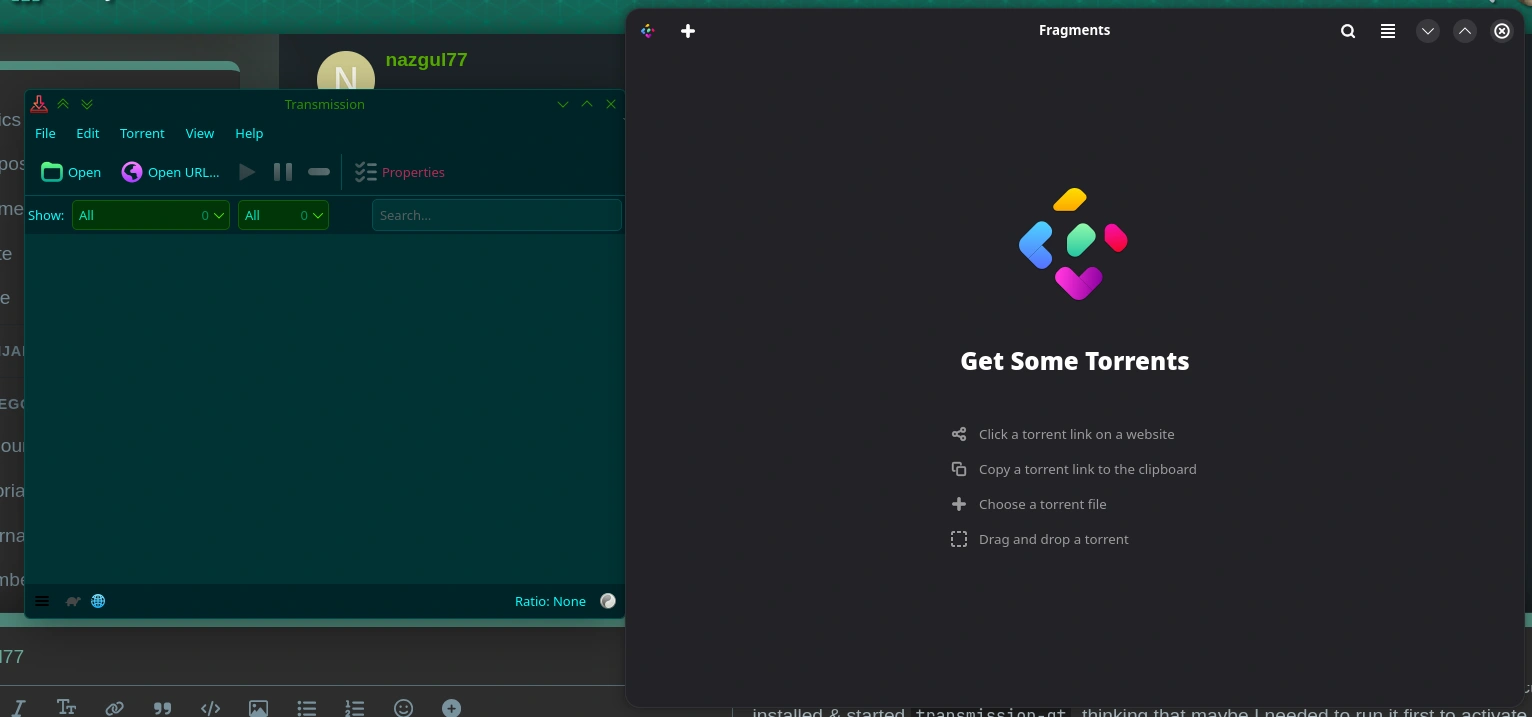Click the Fragments app icon in header

(x=648, y=31)
